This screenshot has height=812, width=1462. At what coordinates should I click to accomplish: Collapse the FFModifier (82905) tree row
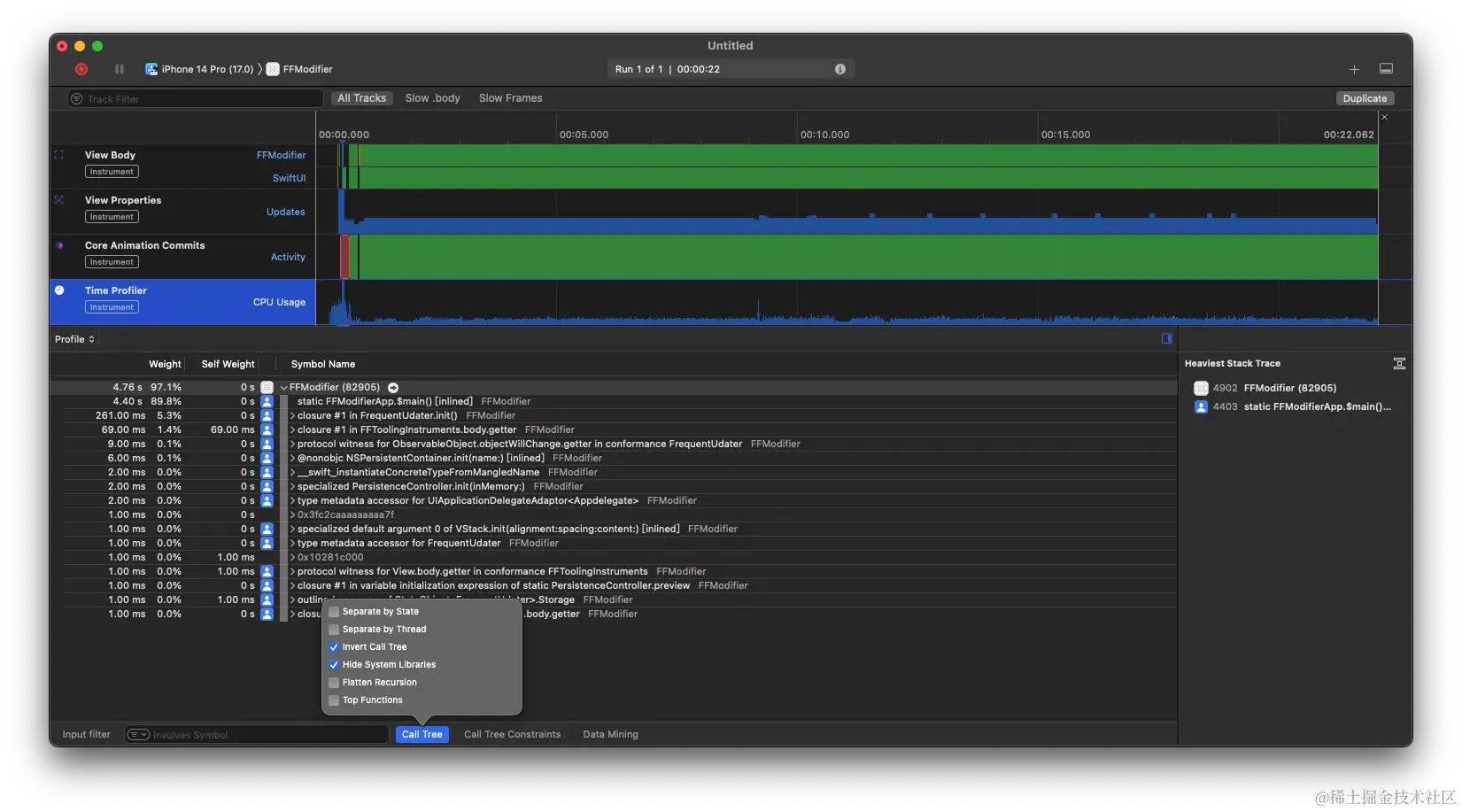(284, 388)
